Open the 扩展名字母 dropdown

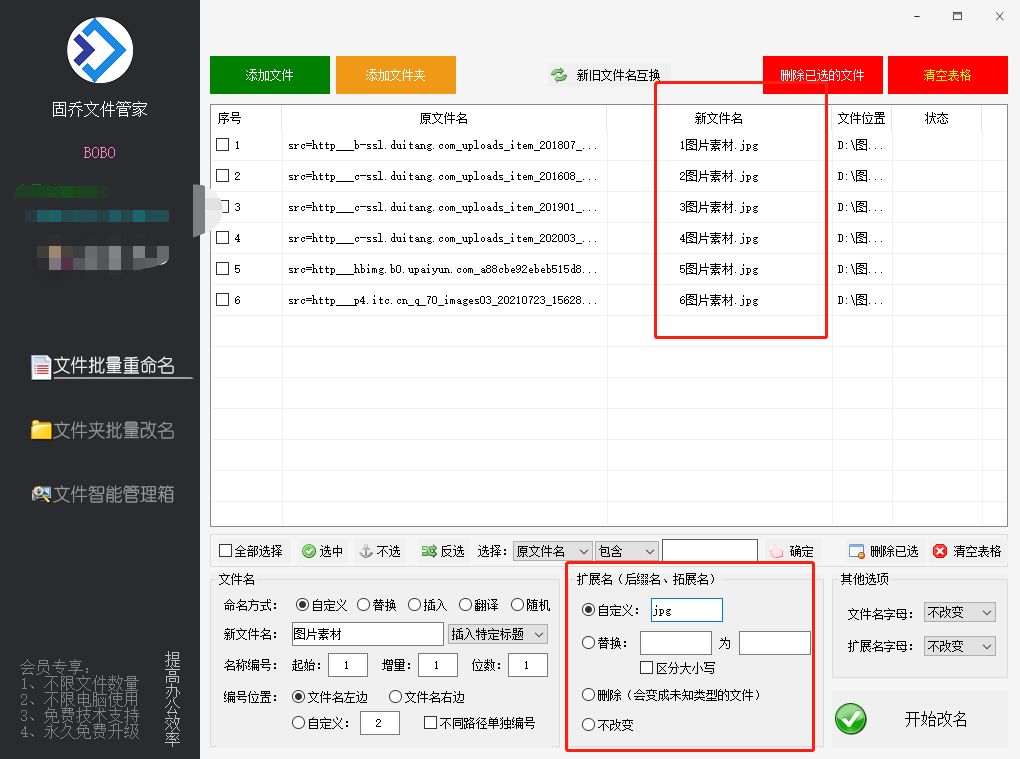(960, 646)
